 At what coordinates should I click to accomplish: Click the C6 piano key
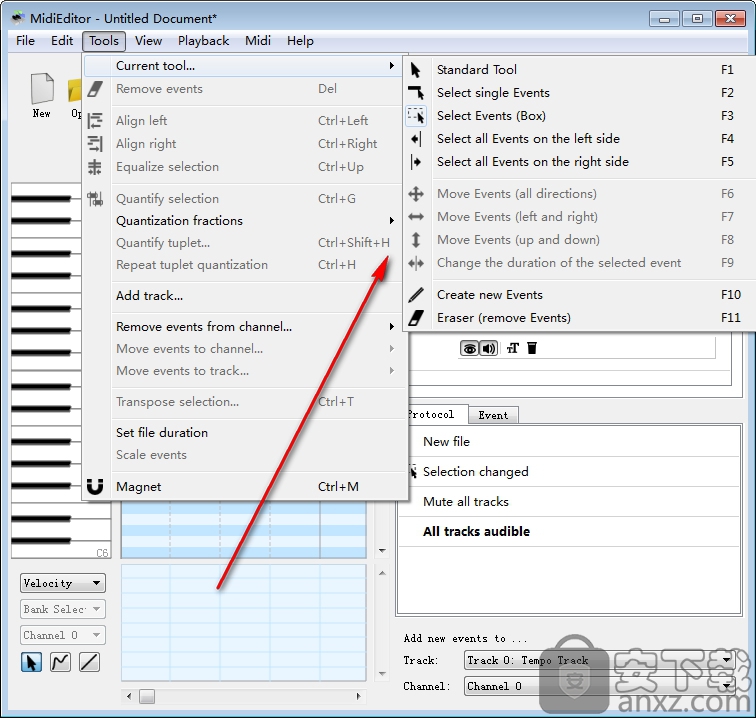[x=91, y=550]
